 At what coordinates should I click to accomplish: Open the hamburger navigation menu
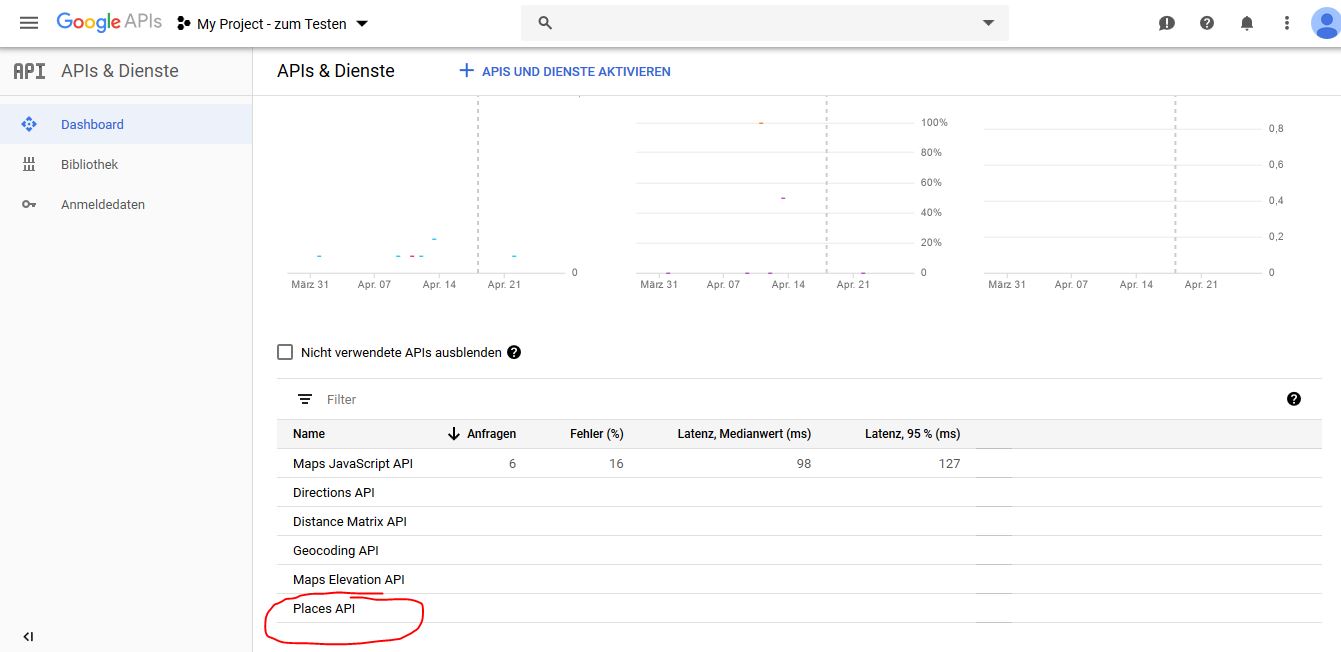[29, 23]
